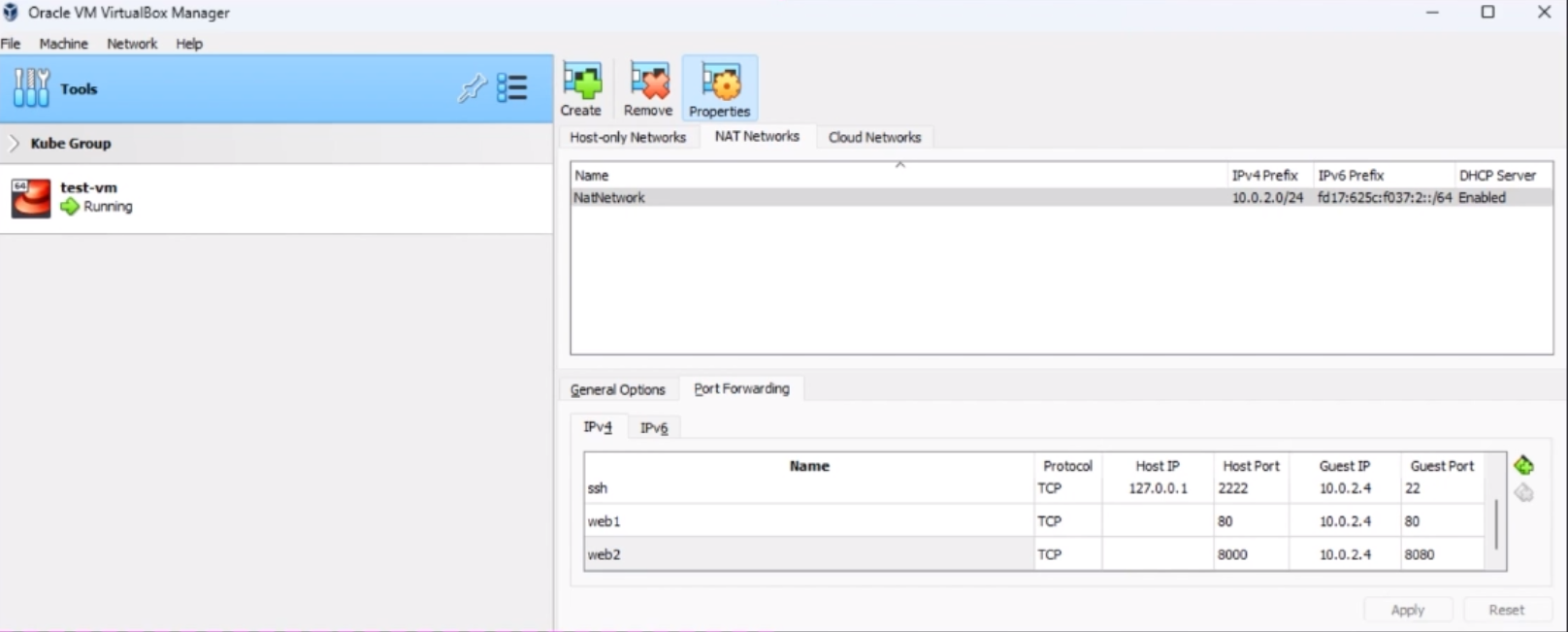Viewport: 1568px width, 632px height.
Task: Expand the Kube Group
Action: (x=14, y=143)
